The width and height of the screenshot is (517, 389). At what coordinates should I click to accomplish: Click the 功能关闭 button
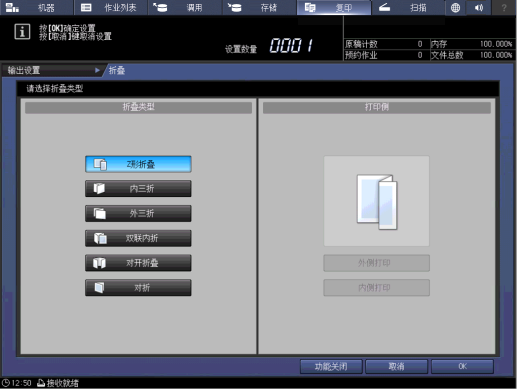[x=331, y=366]
